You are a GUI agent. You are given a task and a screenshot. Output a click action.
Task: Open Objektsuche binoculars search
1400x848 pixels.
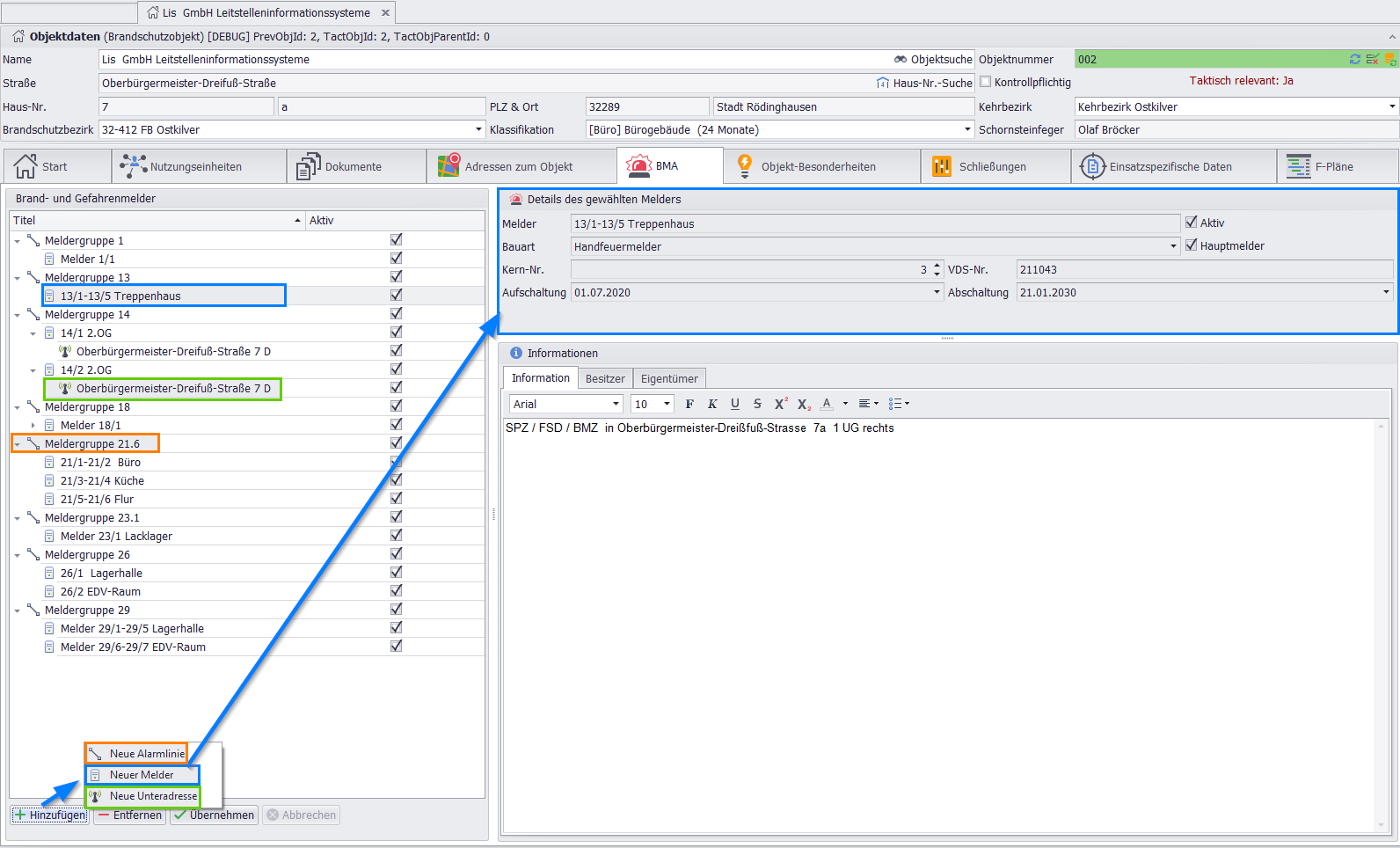(x=901, y=59)
